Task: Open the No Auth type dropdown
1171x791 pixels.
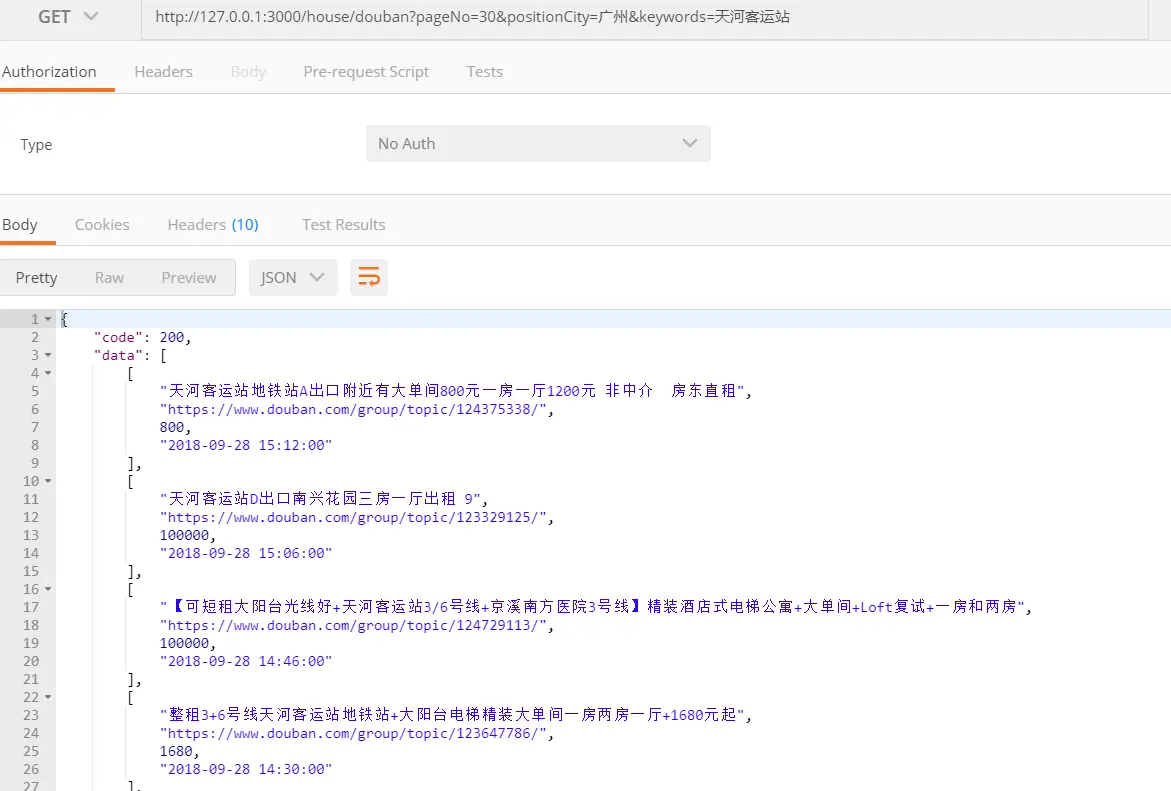Action: (538, 143)
